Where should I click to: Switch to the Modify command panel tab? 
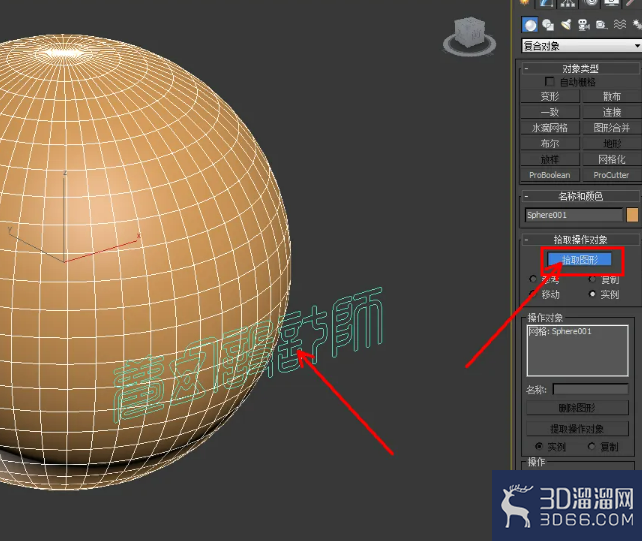click(546, 3)
